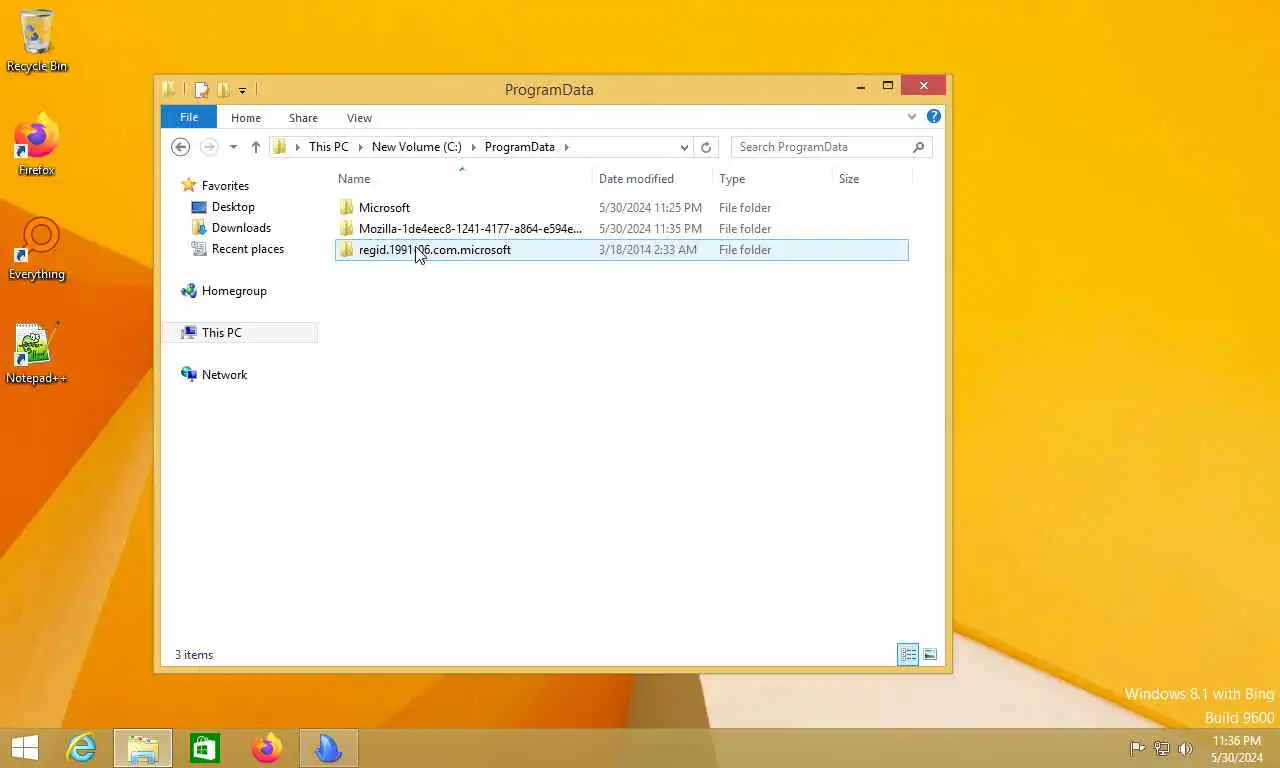Viewport: 1280px width, 768px height.
Task: Open the Windows Start button
Action: 25,748
